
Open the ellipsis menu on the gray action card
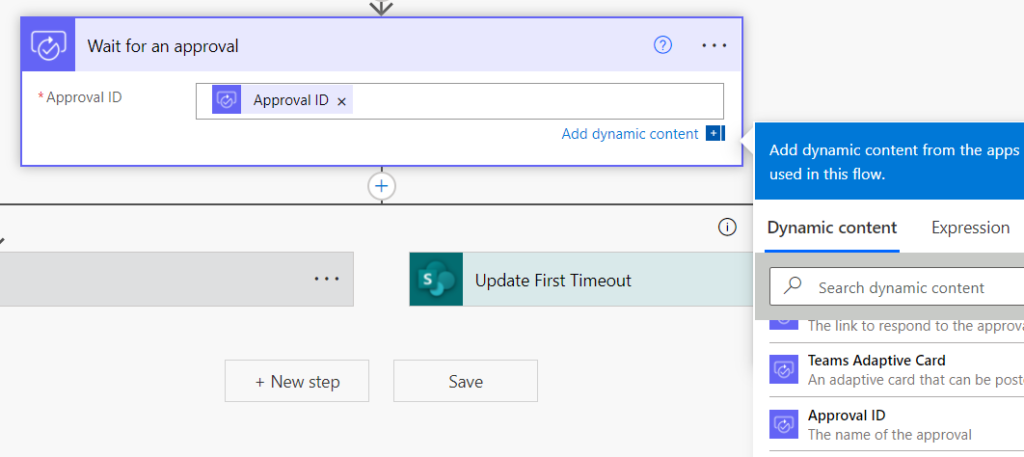point(327,279)
